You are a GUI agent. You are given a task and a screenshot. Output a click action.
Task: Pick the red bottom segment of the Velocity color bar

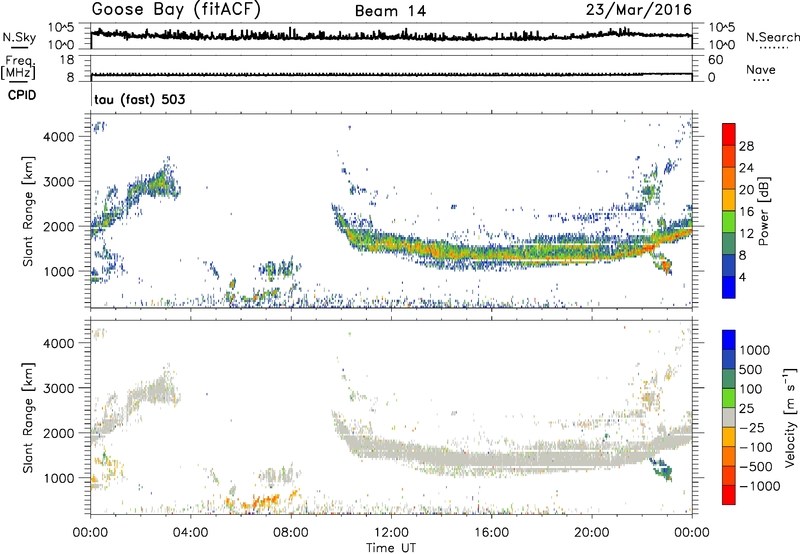click(729, 495)
